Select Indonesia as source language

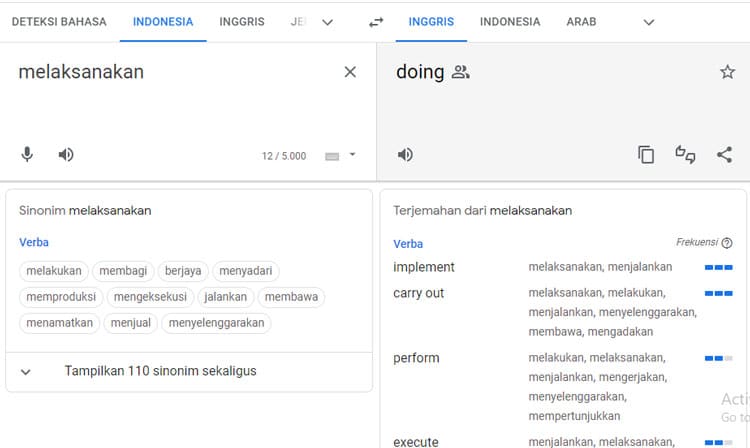(x=163, y=22)
